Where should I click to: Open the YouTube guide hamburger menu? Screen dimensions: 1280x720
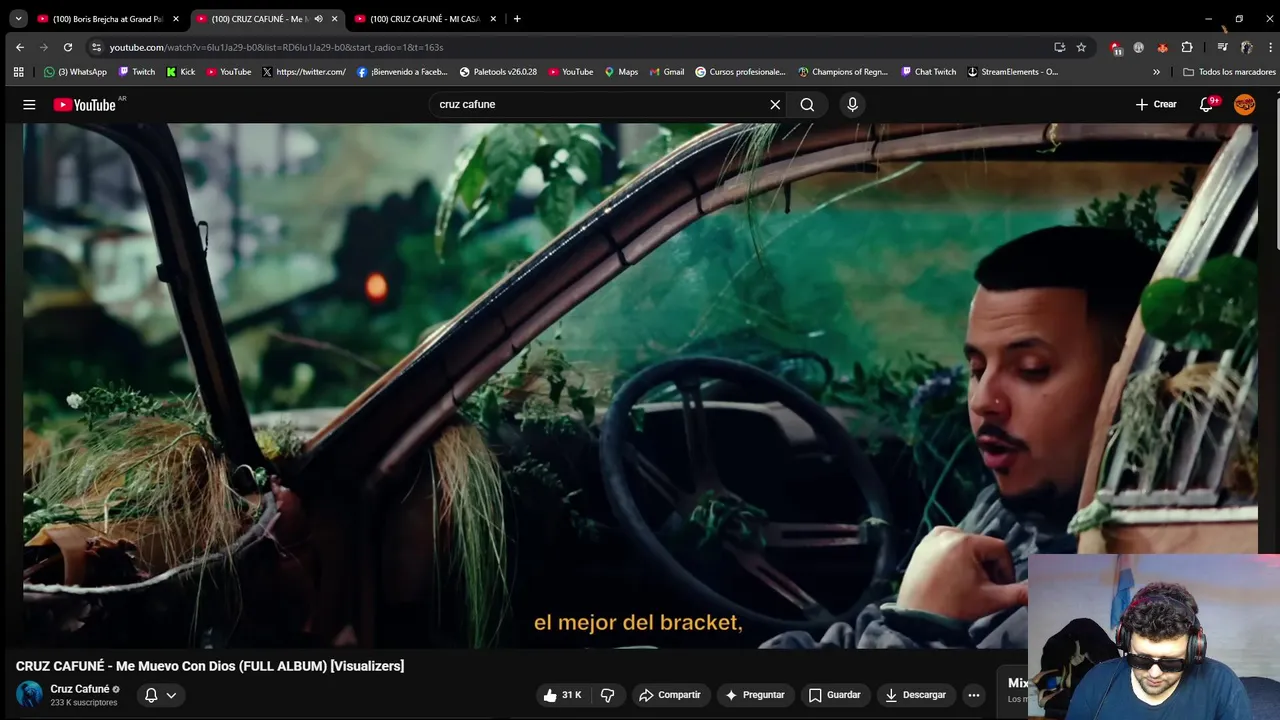(x=29, y=104)
